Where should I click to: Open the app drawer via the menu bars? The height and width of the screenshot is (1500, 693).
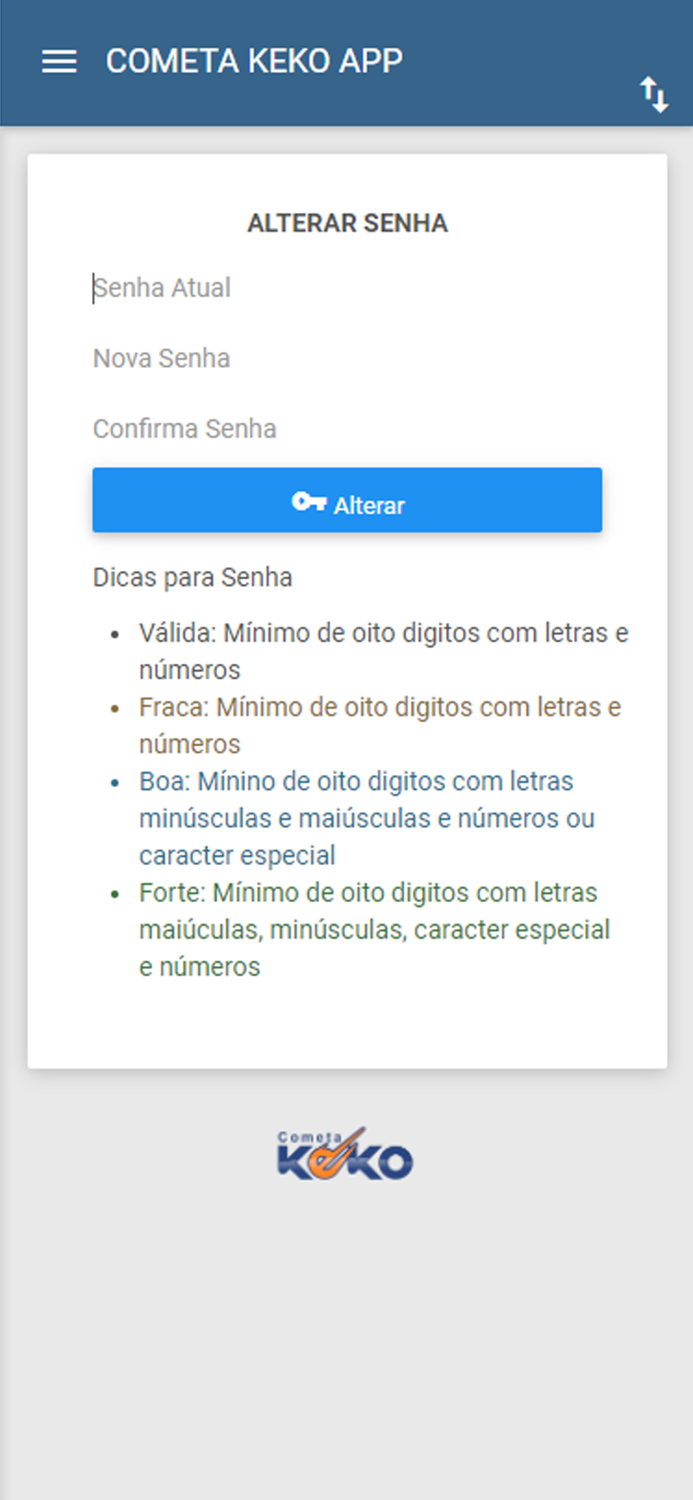pyautogui.click(x=58, y=61)
